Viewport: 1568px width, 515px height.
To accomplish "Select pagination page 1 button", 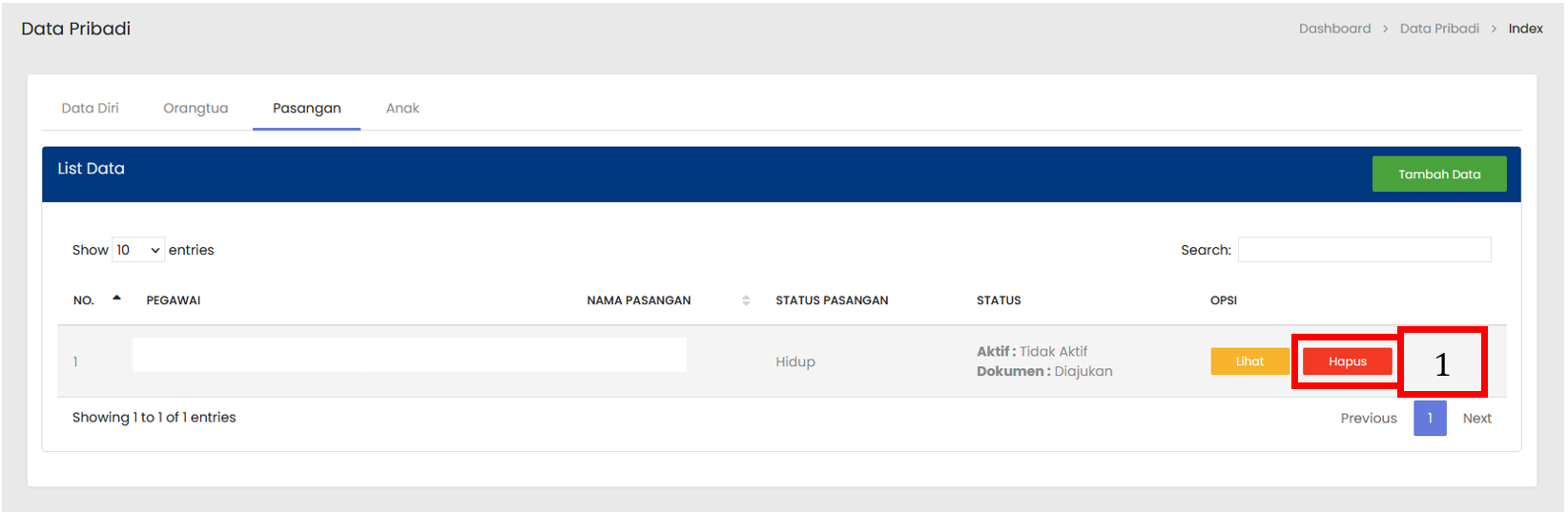I will [1430, 419].
